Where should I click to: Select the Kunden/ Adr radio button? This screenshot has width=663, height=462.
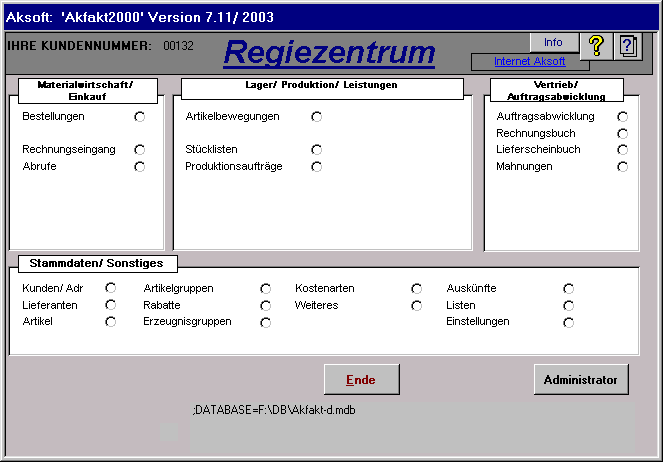tap(110, 288)
